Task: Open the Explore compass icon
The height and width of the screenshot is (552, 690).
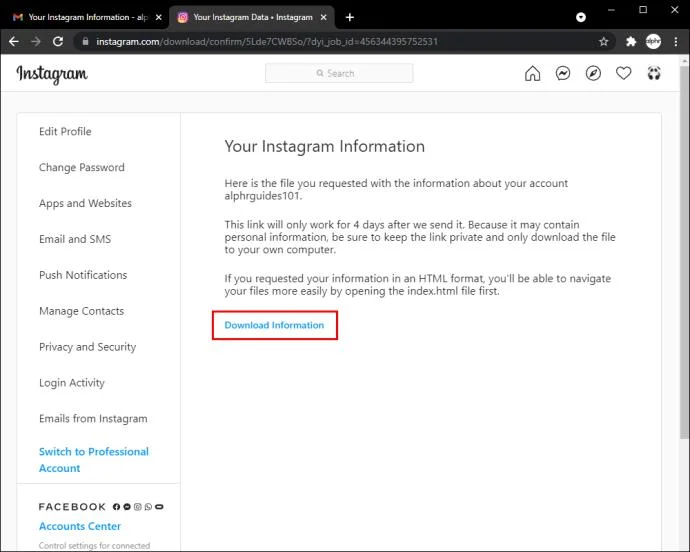Action: [593, 73]
